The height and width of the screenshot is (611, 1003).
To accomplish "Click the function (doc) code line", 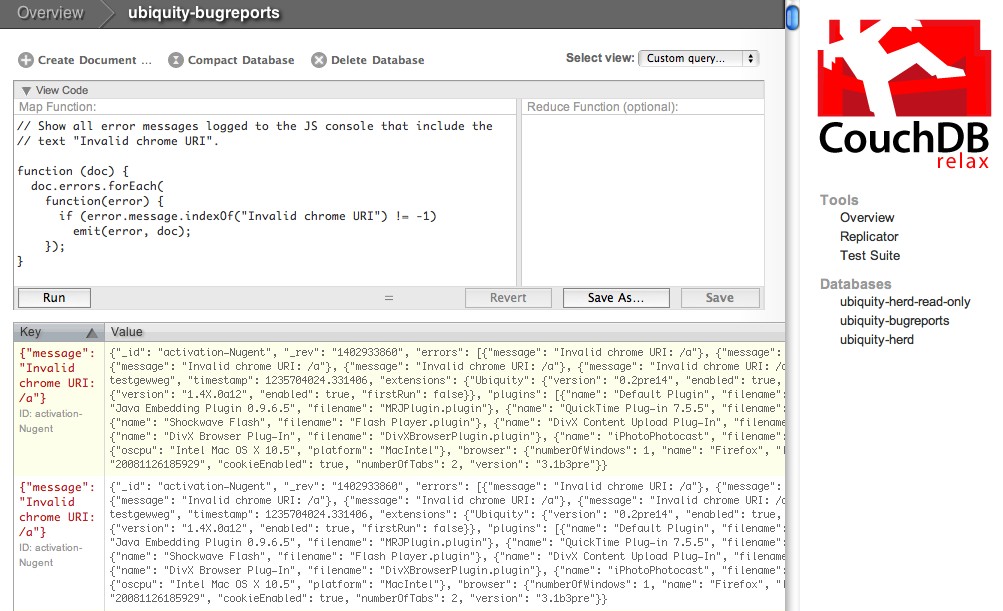I will 72,171.
